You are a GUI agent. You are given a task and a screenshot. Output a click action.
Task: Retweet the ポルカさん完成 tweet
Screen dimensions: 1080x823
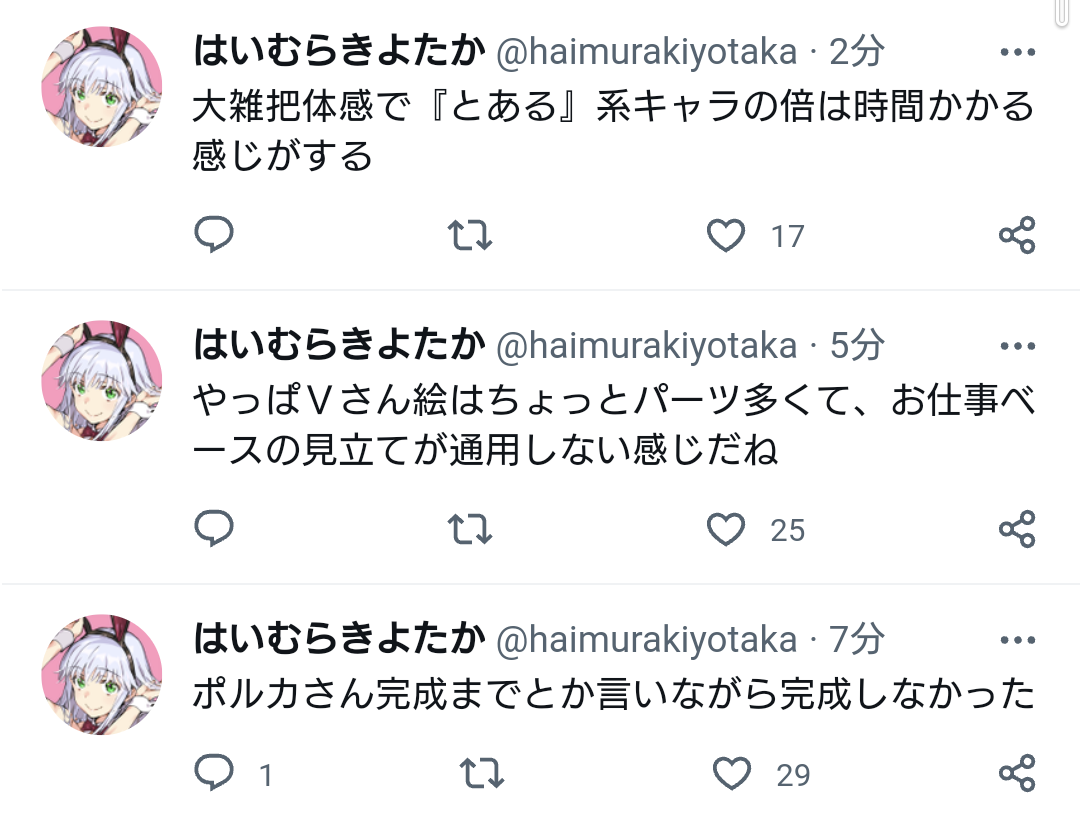click(x=480, y=773)
